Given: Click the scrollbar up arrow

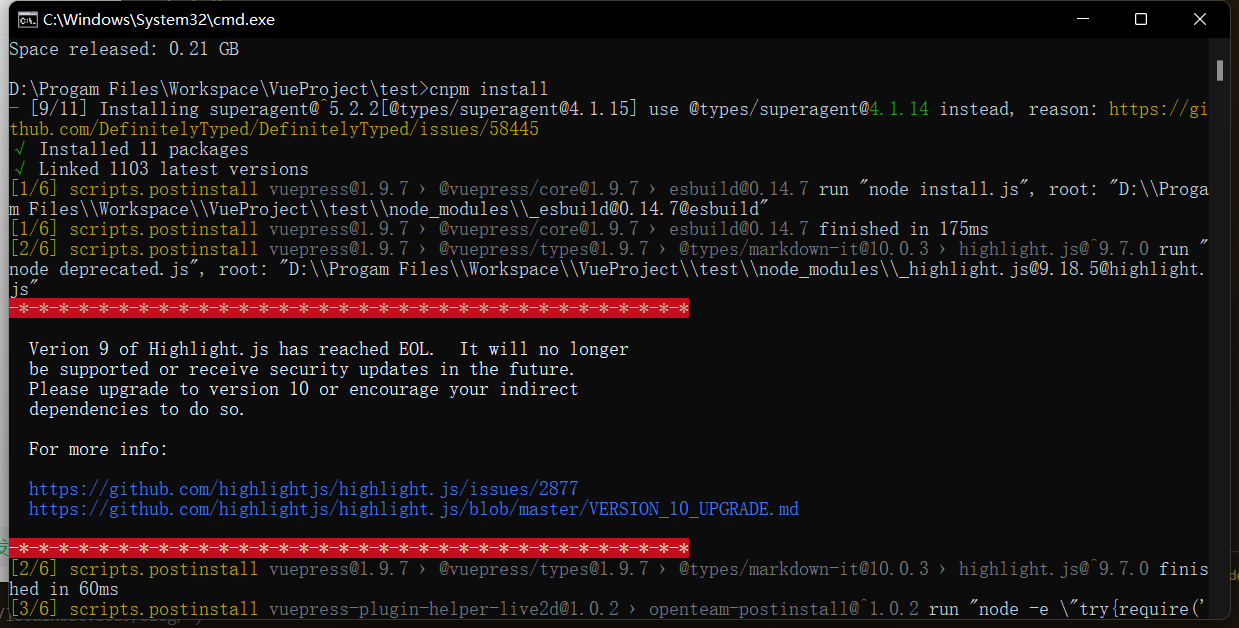Looking at the screenshot, I should pos(1220,47).
